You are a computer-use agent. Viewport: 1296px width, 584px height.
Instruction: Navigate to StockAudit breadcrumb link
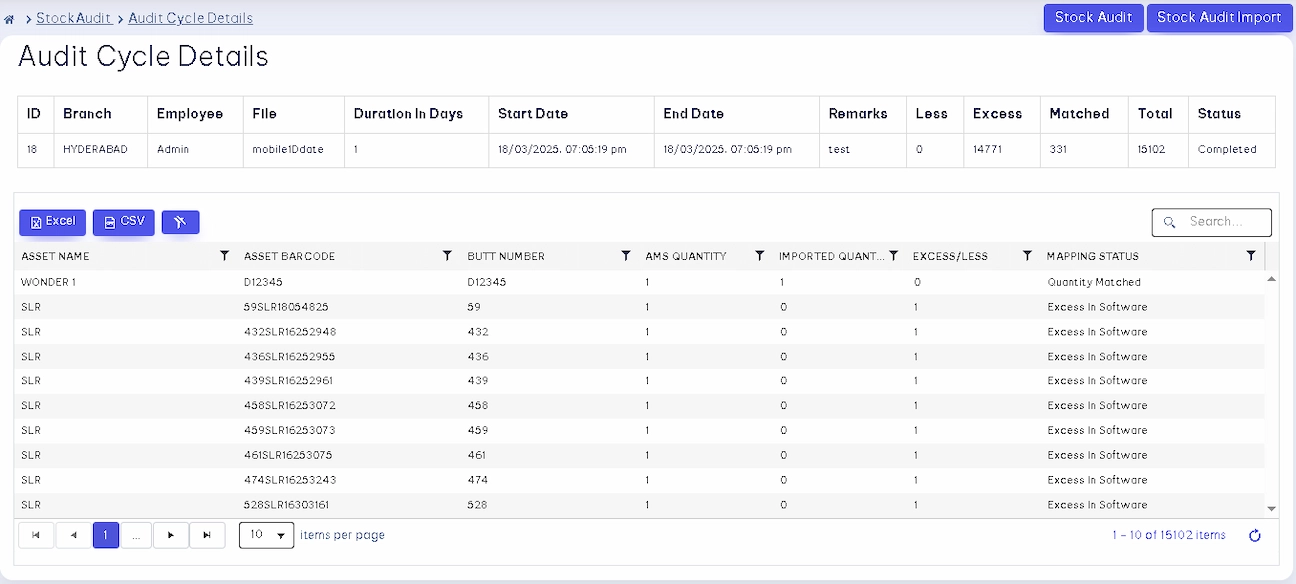(73, 18)
